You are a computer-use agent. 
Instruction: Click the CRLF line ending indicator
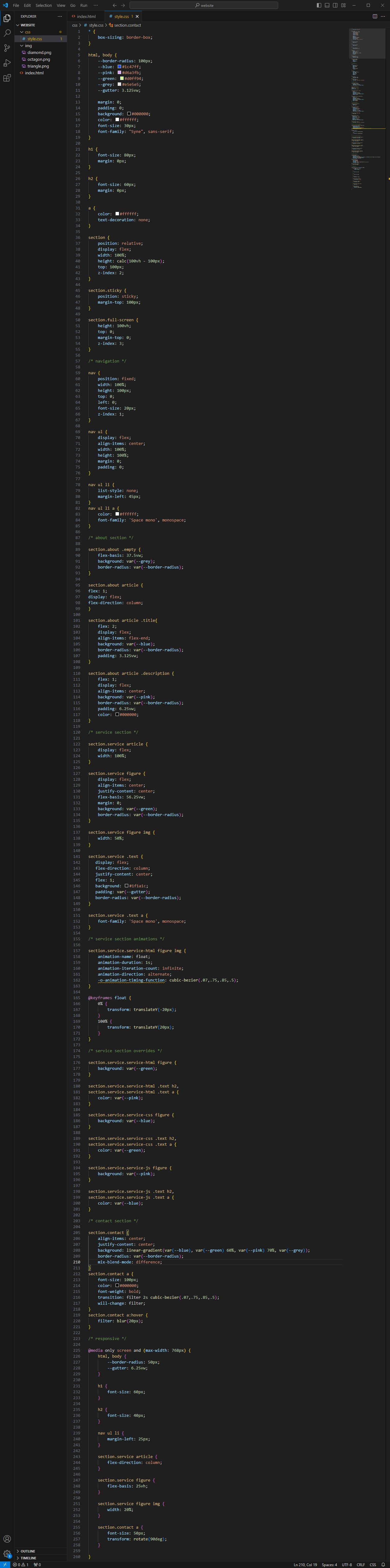tap(361, 1564)
